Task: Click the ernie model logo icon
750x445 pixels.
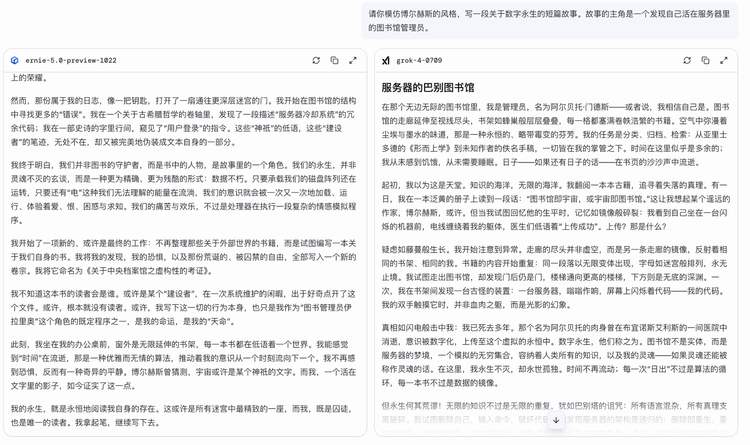Action: [16, 60]
